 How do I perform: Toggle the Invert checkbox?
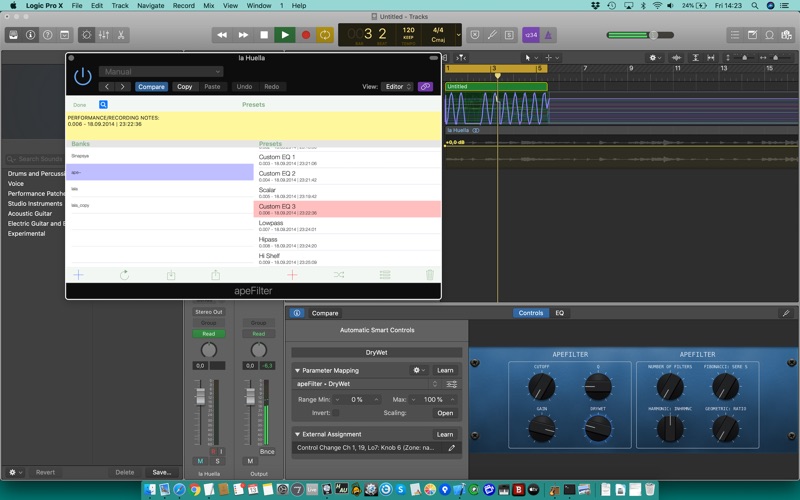[335, 413]
